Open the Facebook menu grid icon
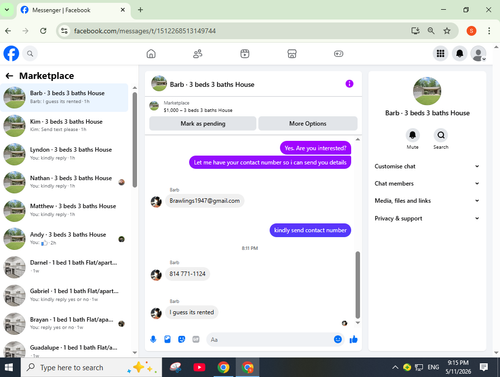Screen dimensions: 500x377 (x=440, y=53)
